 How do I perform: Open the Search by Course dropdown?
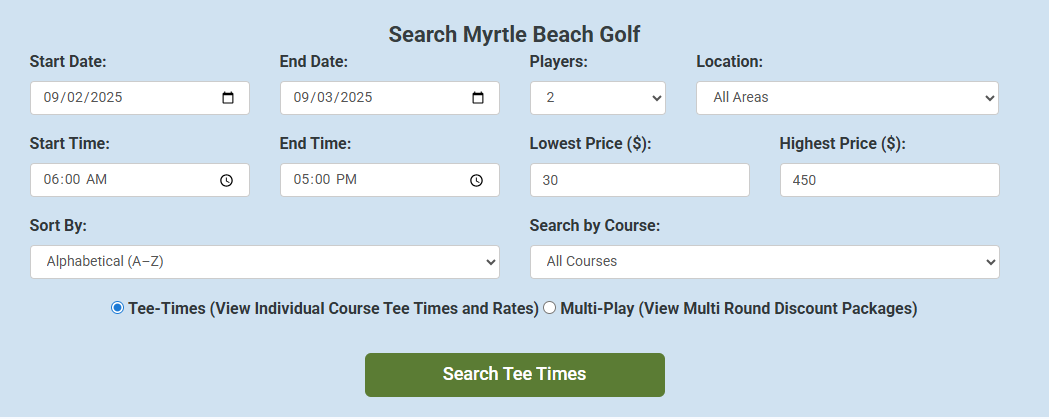point(764,262)
